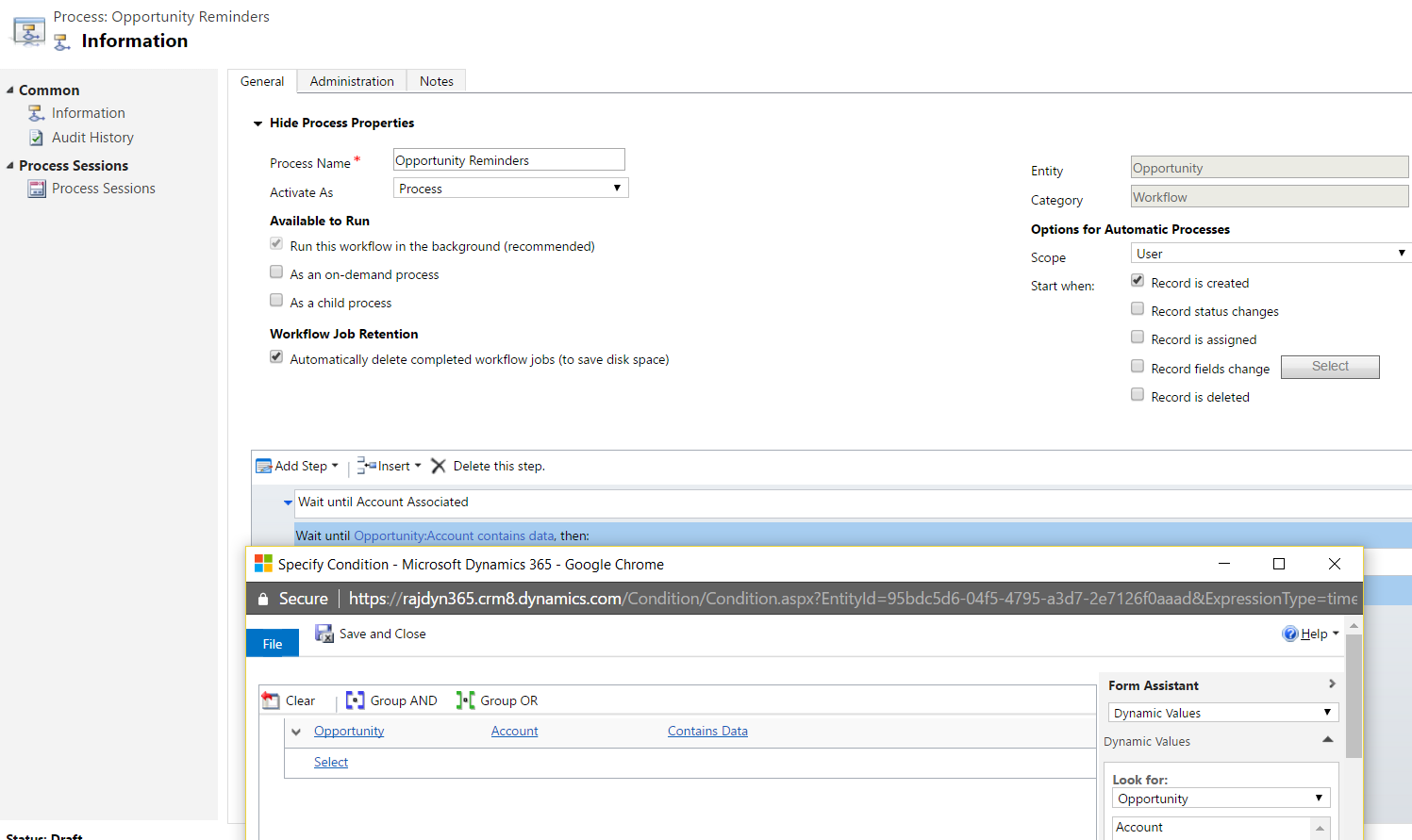Open the Activate As dropdown
Image resolution: width=1412 pixels, height=840 pixels.
(x=510, y=189)
